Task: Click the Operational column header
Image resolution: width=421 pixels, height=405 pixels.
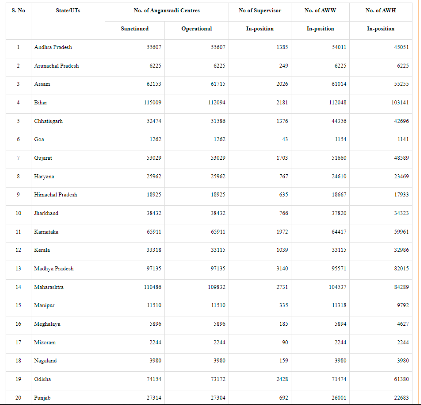Action: point(197,29)
